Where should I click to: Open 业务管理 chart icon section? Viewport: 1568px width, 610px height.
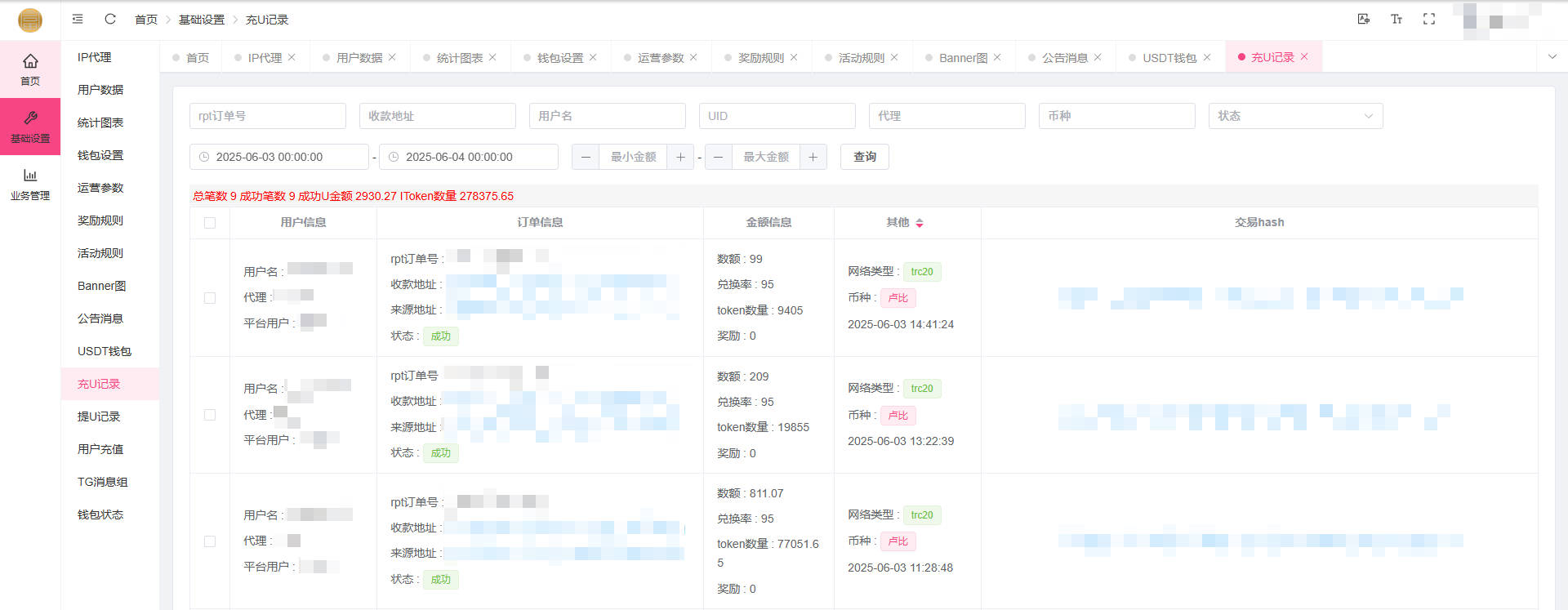(30, 176)
